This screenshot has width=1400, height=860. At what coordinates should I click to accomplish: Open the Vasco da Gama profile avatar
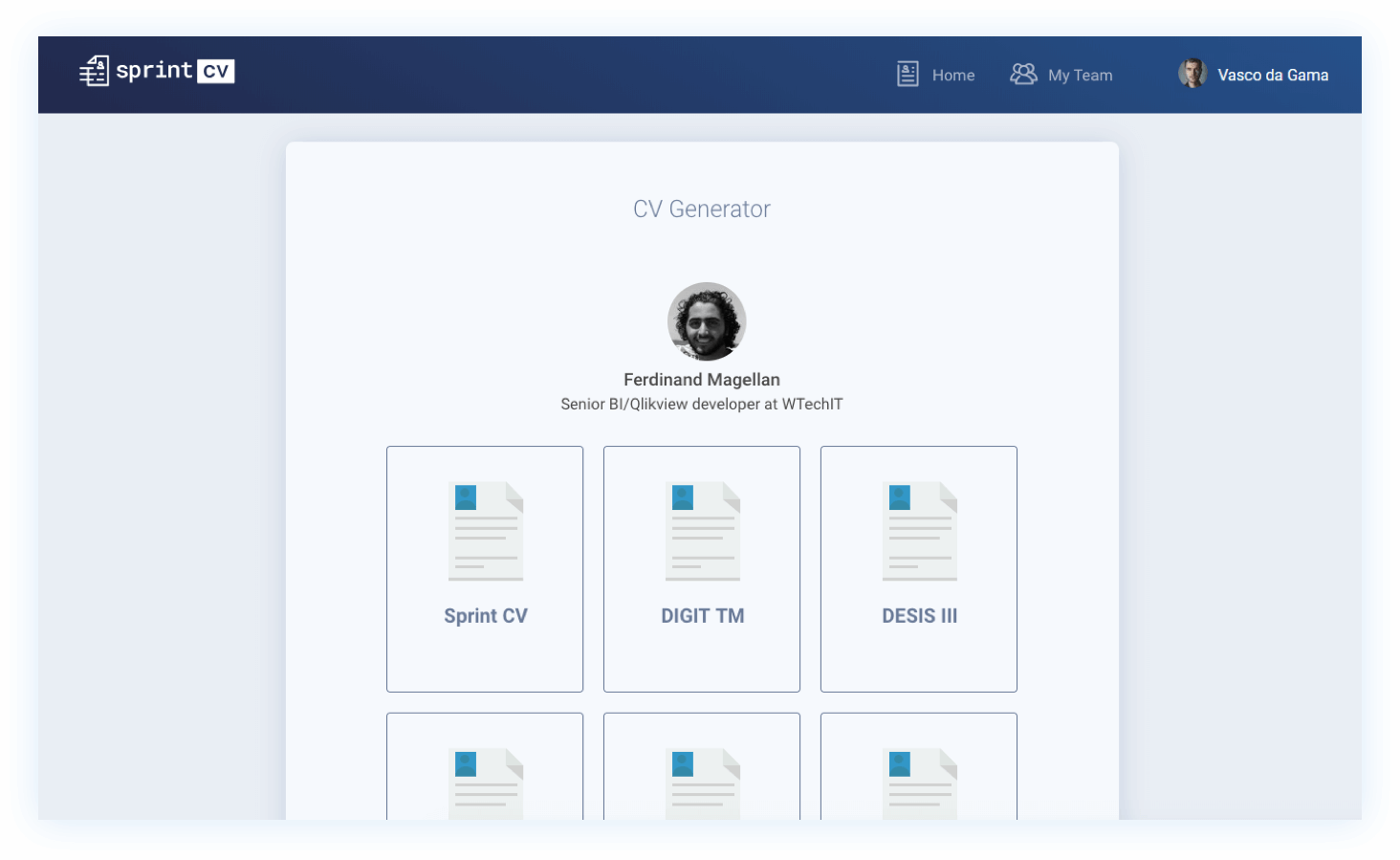click(1192, 74)
